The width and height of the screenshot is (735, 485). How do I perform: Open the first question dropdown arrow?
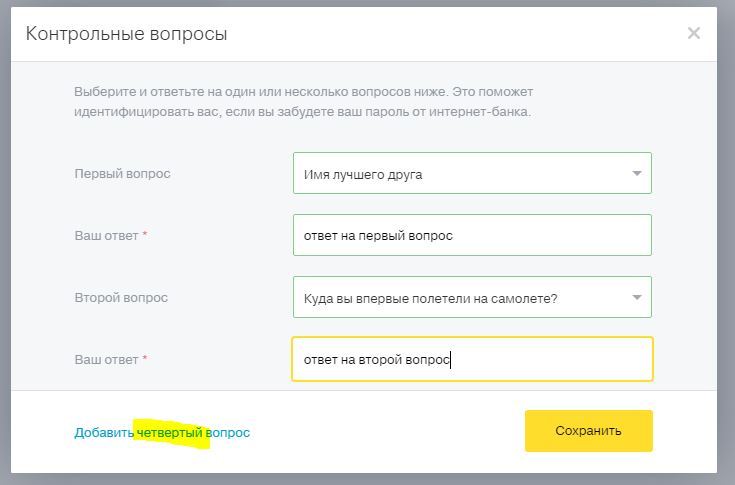coord(636,174)
